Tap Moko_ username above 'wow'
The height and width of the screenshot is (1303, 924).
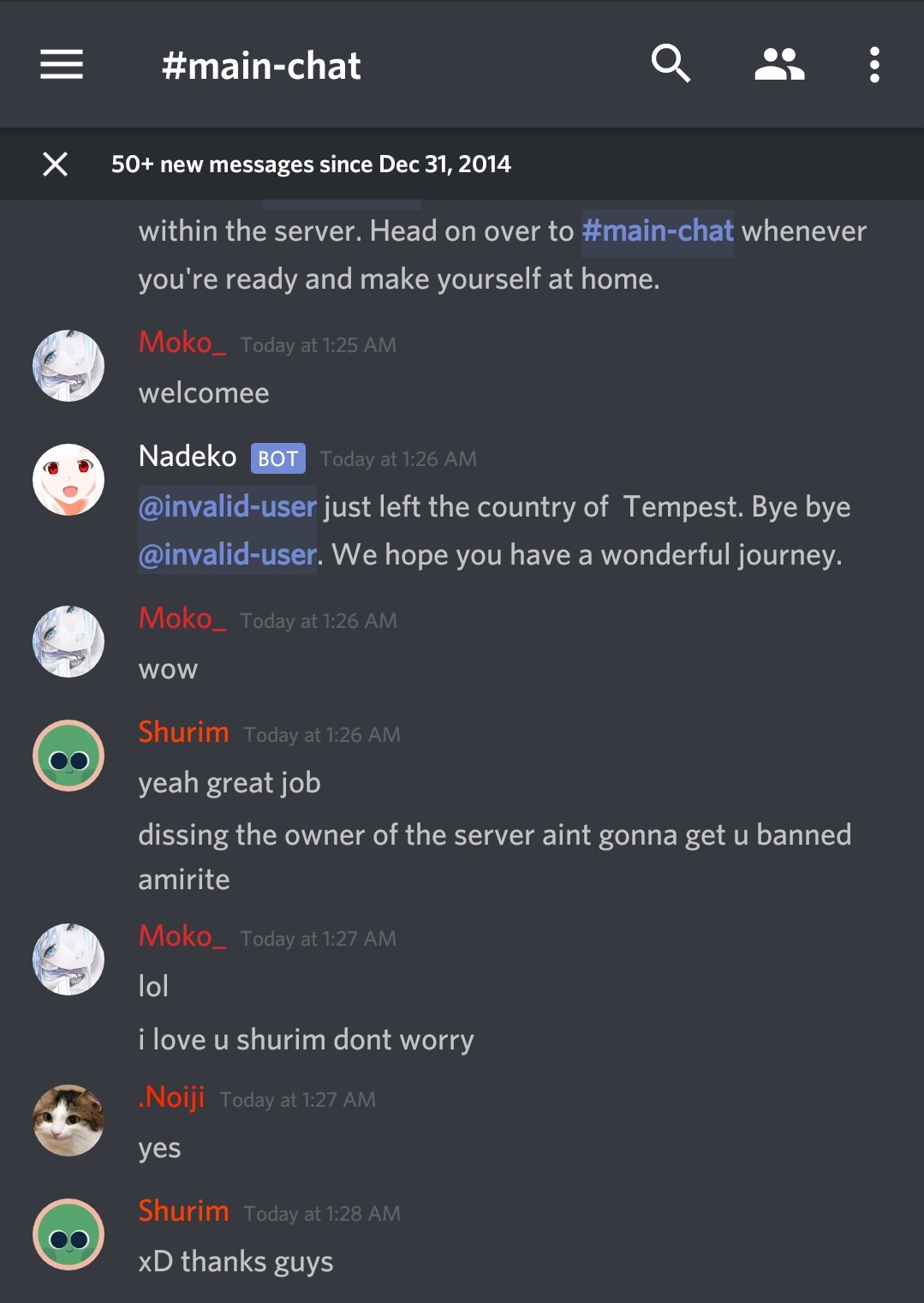pyautogui.click(x=182, y=618)
